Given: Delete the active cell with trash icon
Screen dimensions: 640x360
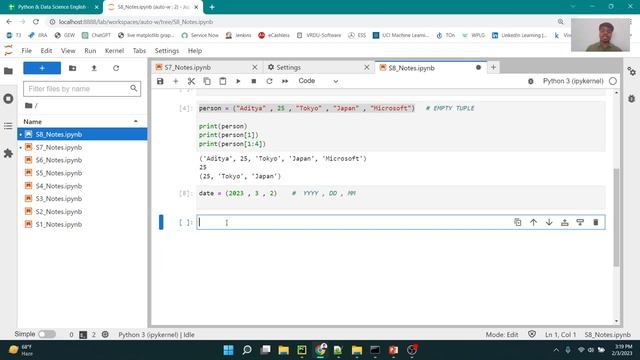Looking at the screenshot, I should pyautogui.click(x=596, y=222).
